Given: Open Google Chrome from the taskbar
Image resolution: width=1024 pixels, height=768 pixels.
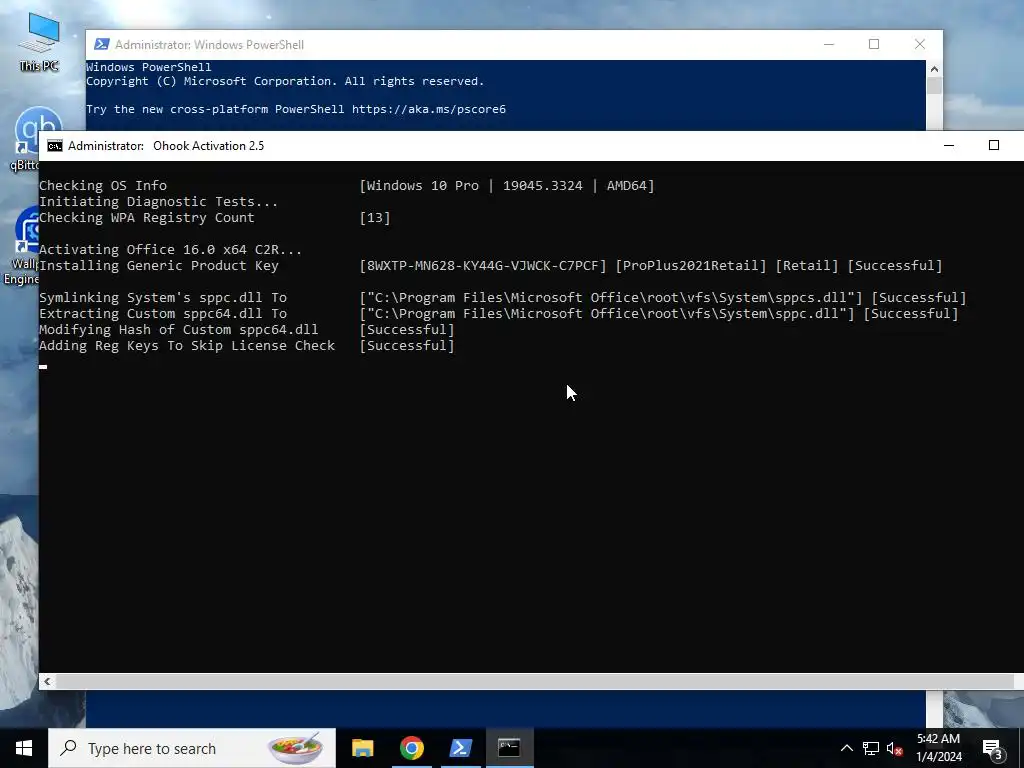Looking at the screenshot, I should point(411,748).
